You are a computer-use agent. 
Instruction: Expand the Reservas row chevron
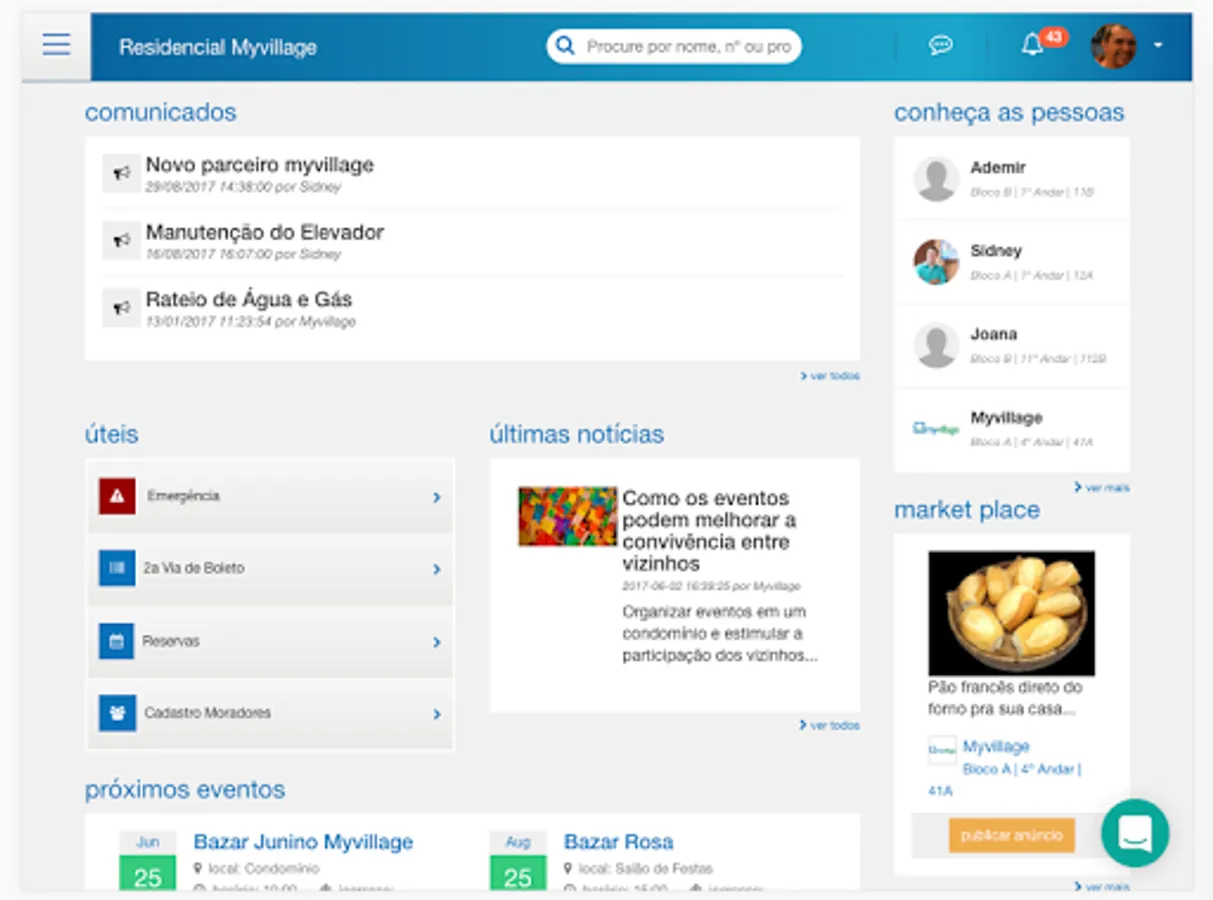[x=437, y=642]
